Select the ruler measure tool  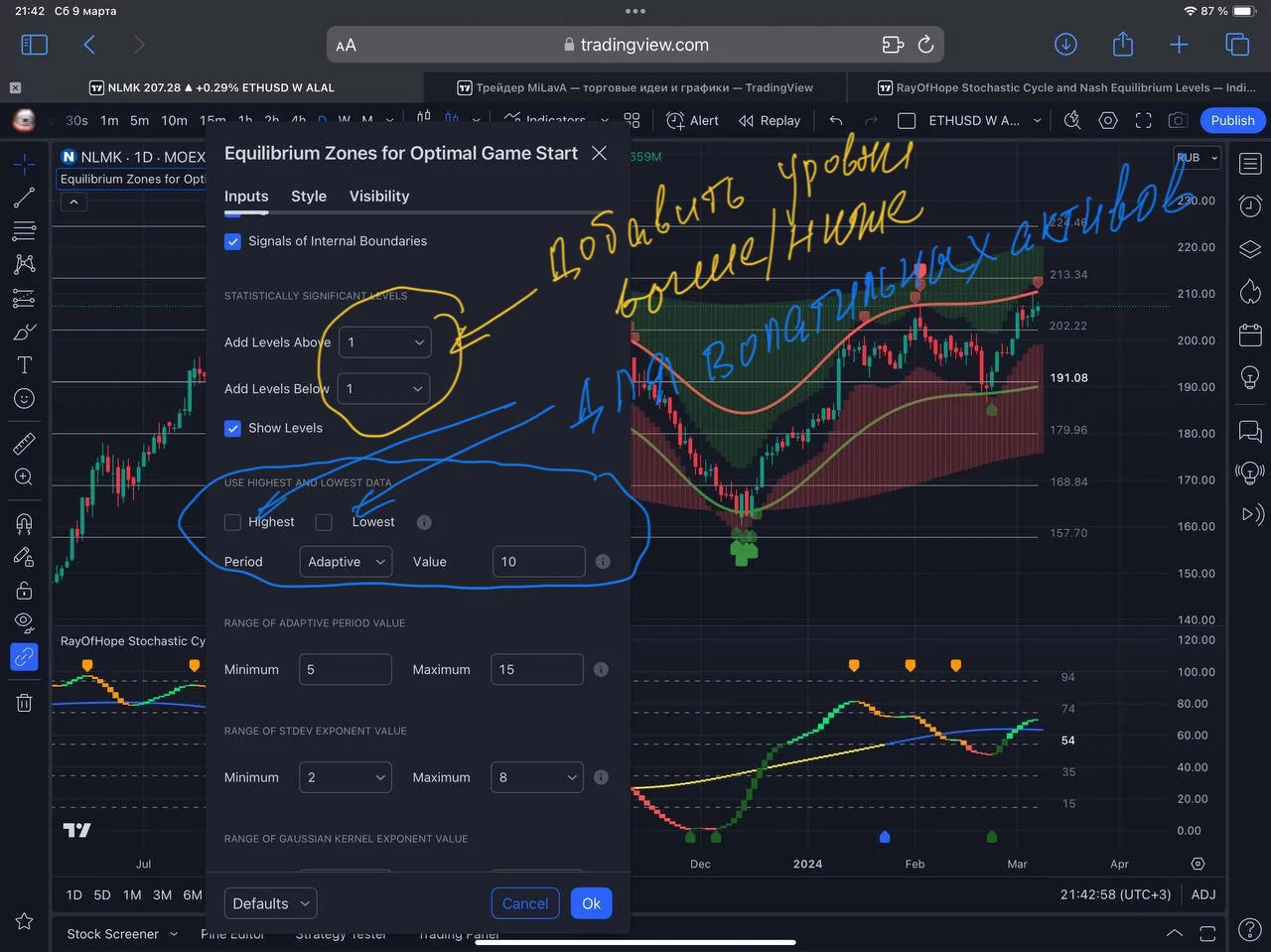(x=25, y=443)
